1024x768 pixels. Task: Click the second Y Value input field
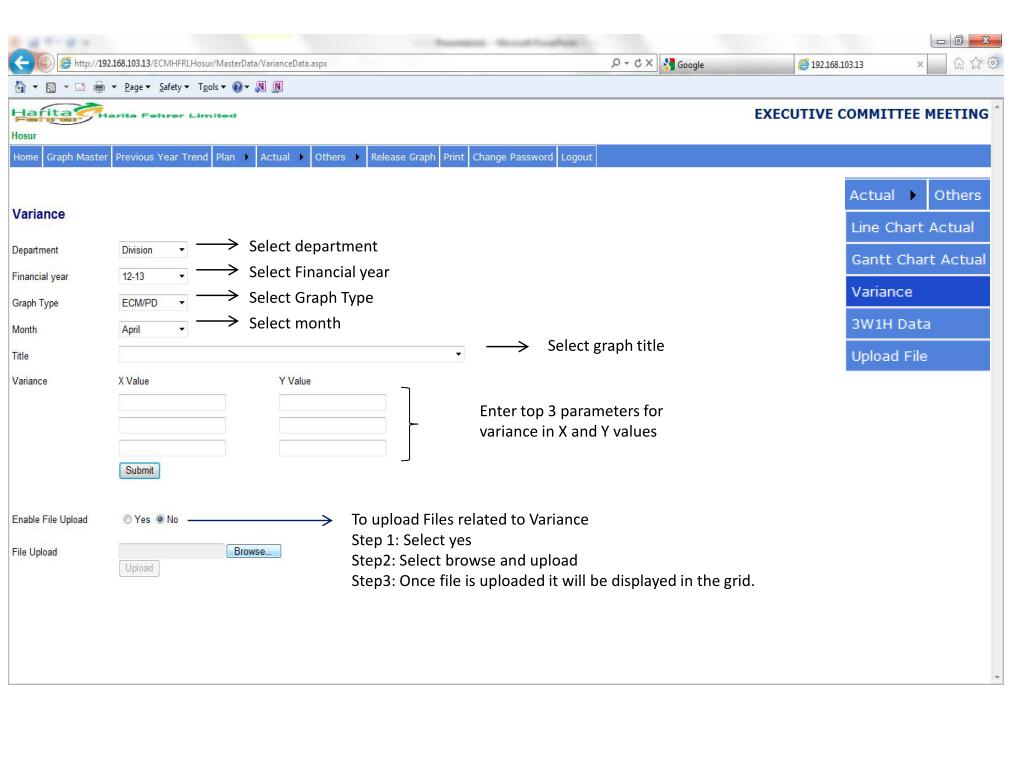[332, 425]
